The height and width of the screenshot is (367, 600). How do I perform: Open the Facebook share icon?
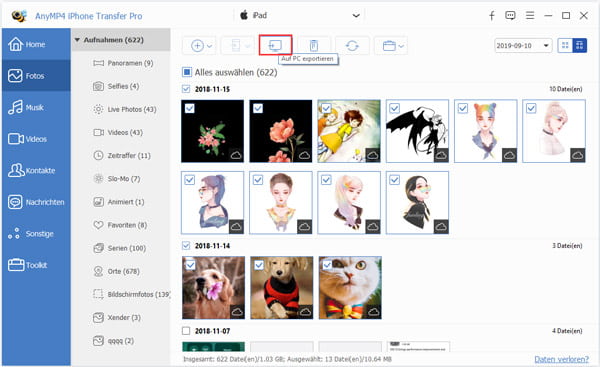[492, 16]
